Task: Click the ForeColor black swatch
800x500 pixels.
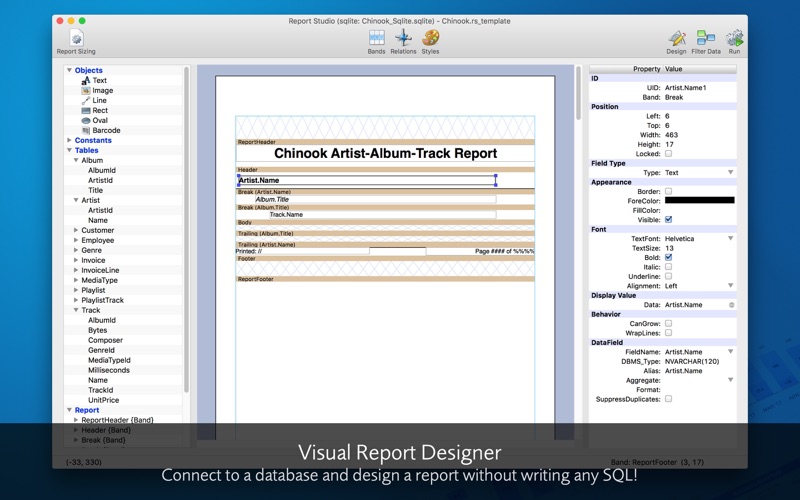Action: (x=699, y=201)
